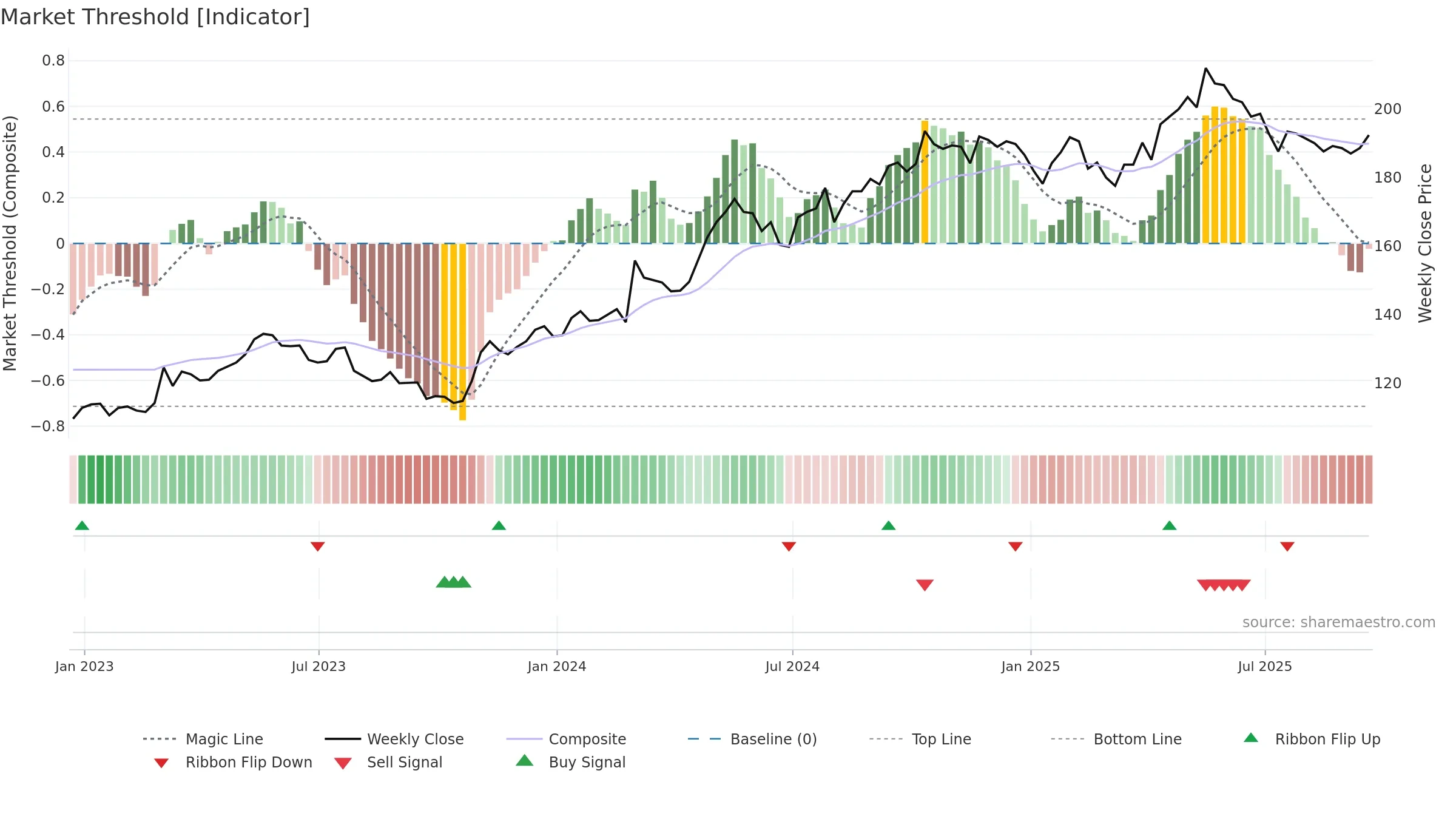Click the ribbon flip down marker near Dec 2024

(1016, 547)
